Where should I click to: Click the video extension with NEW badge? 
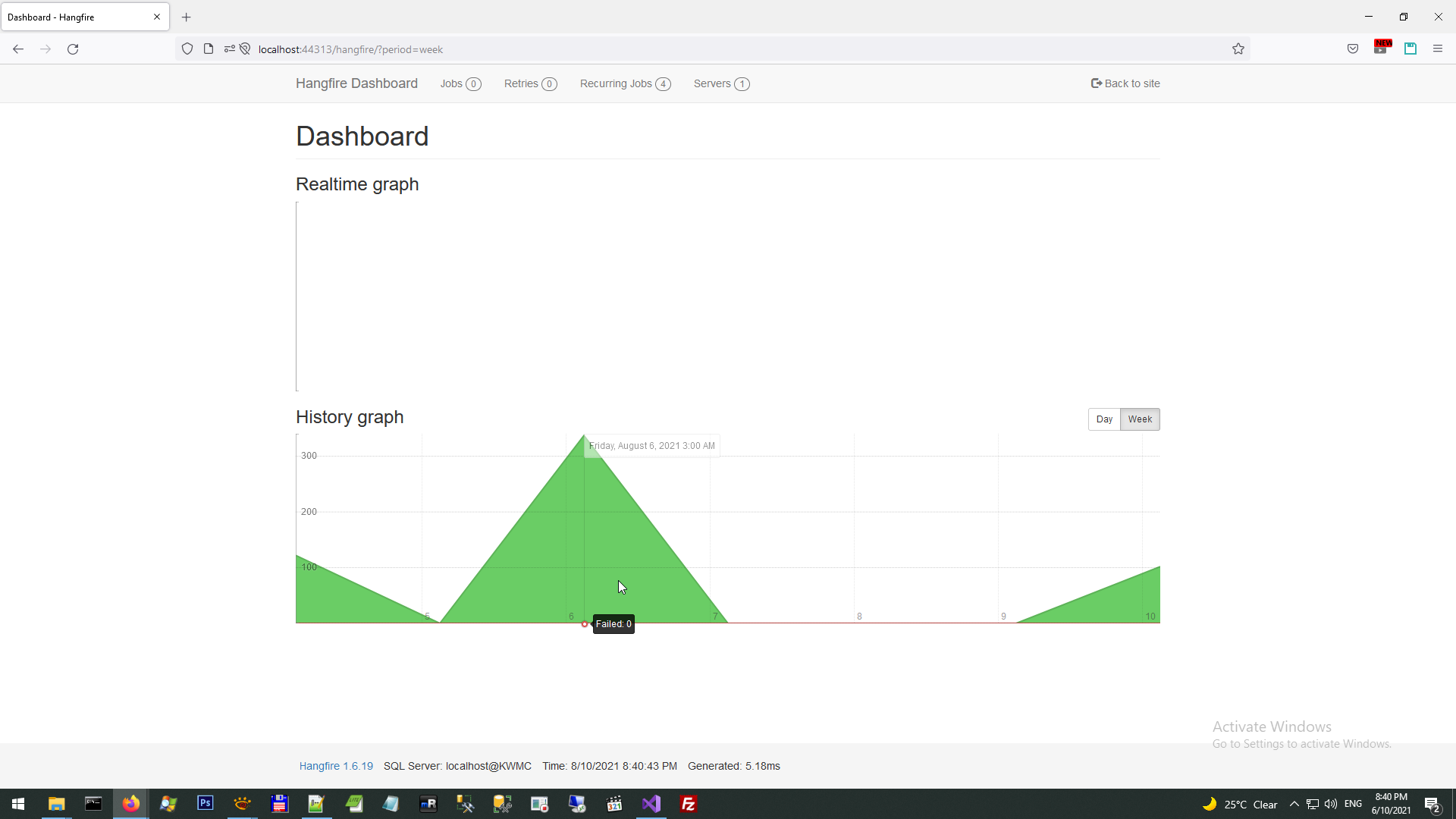pyautogui.click(x=1381, y=49)
